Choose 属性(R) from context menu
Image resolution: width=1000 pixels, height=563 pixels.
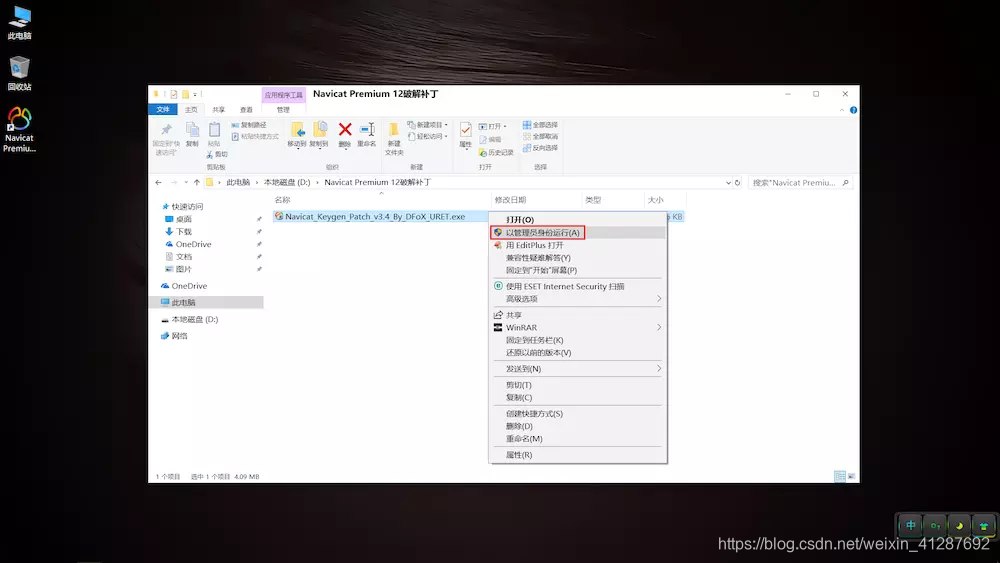tap(578, 455)
